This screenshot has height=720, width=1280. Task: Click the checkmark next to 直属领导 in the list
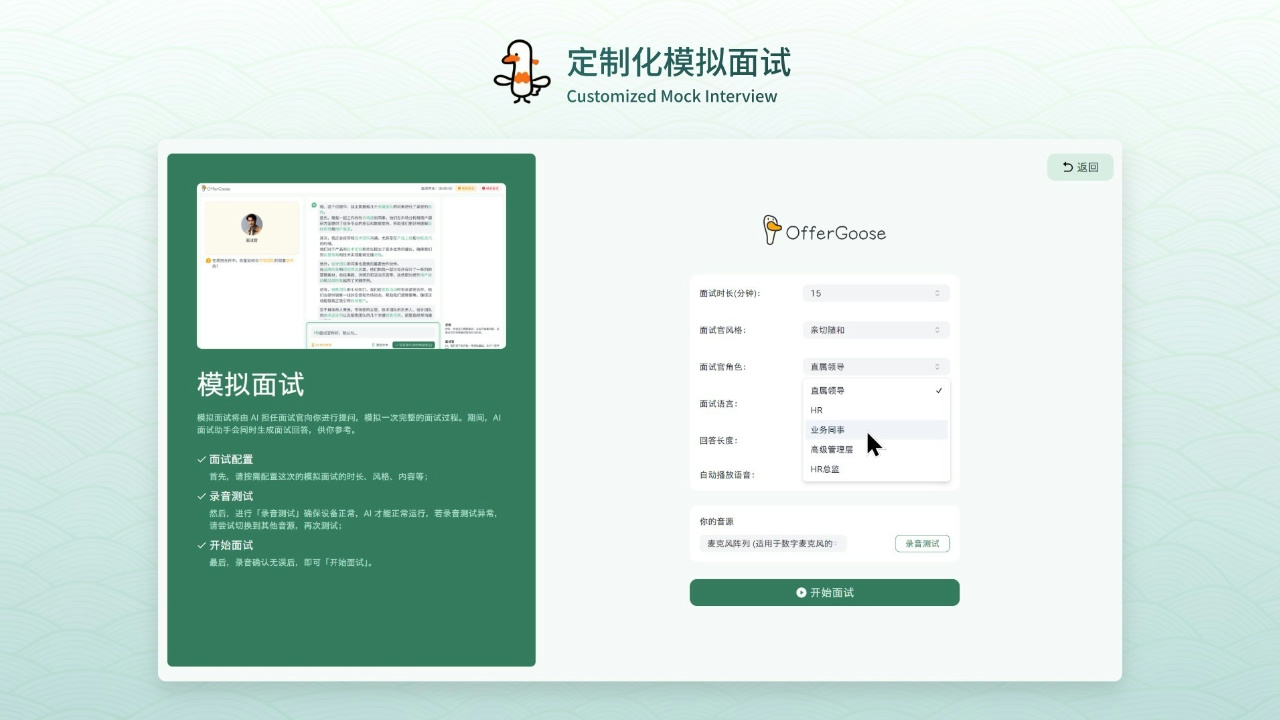point(938,390)
